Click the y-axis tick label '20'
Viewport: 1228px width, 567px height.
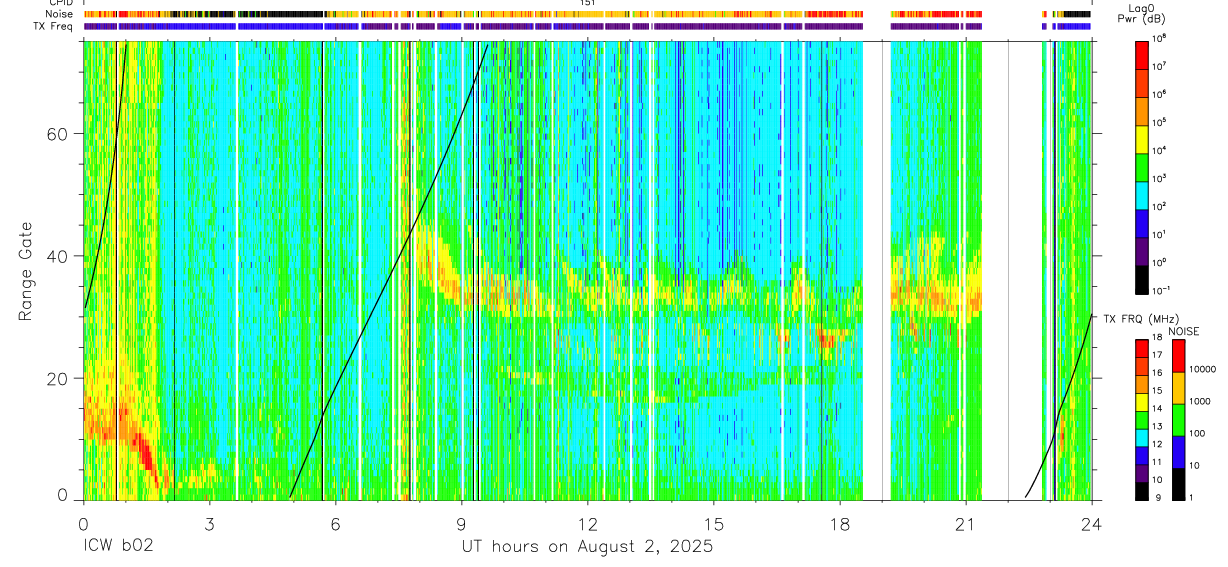[x=59, y=378]
